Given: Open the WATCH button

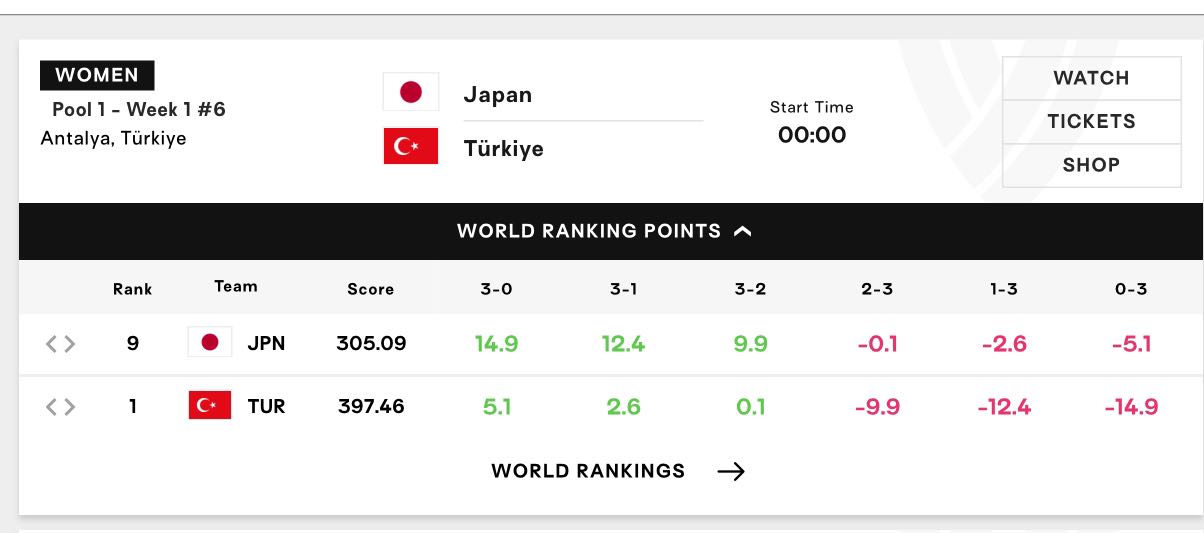Looking at the screenshot, I should coord(1091,78).
